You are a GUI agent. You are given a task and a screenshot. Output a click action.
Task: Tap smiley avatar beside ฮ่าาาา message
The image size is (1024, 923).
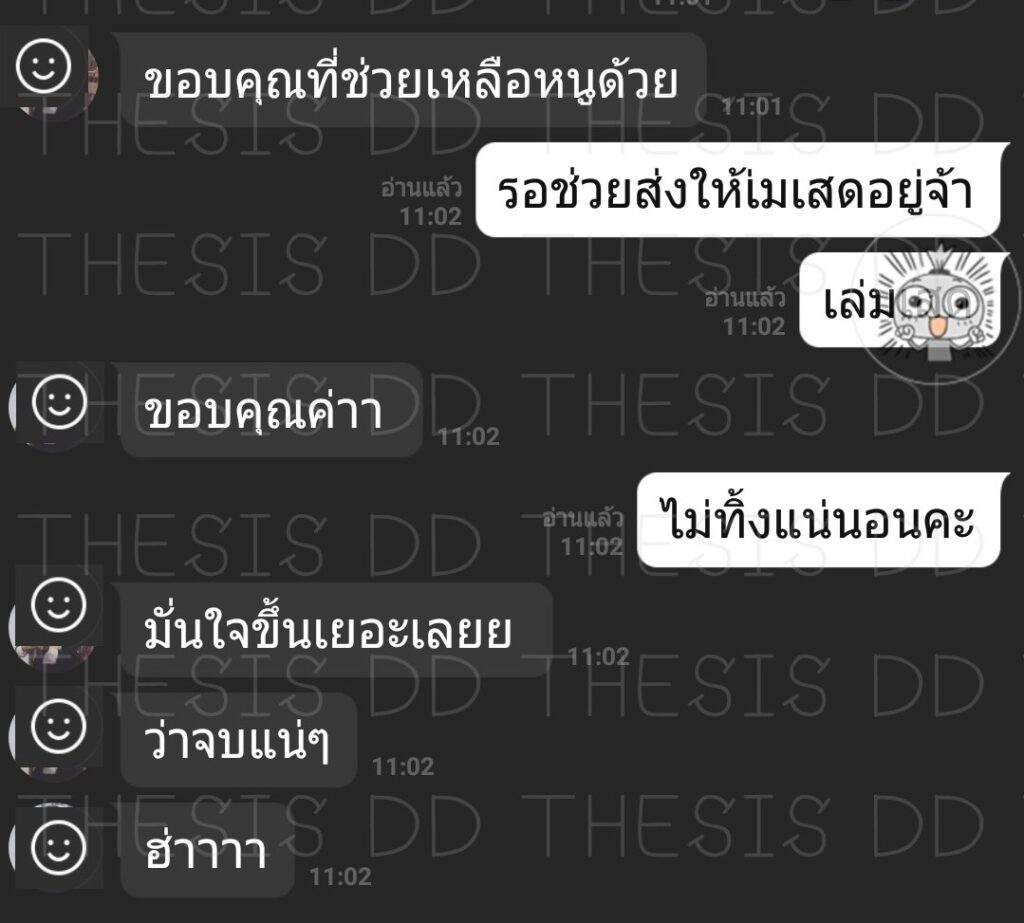[59, 847]
